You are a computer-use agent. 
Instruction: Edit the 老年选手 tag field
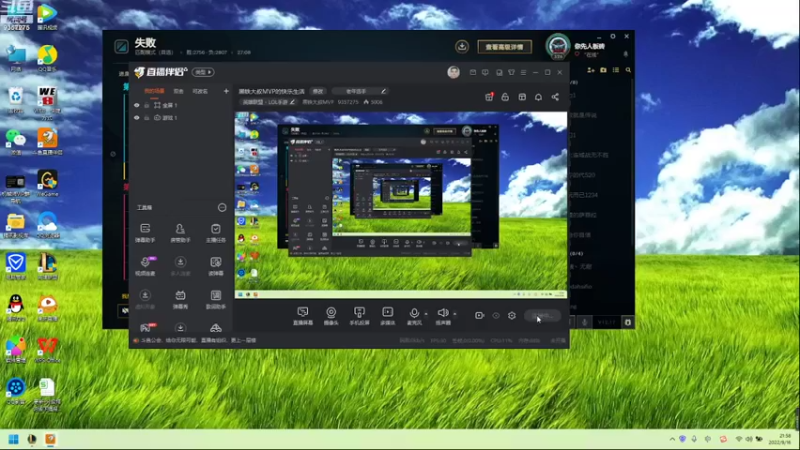coord(360,91)
